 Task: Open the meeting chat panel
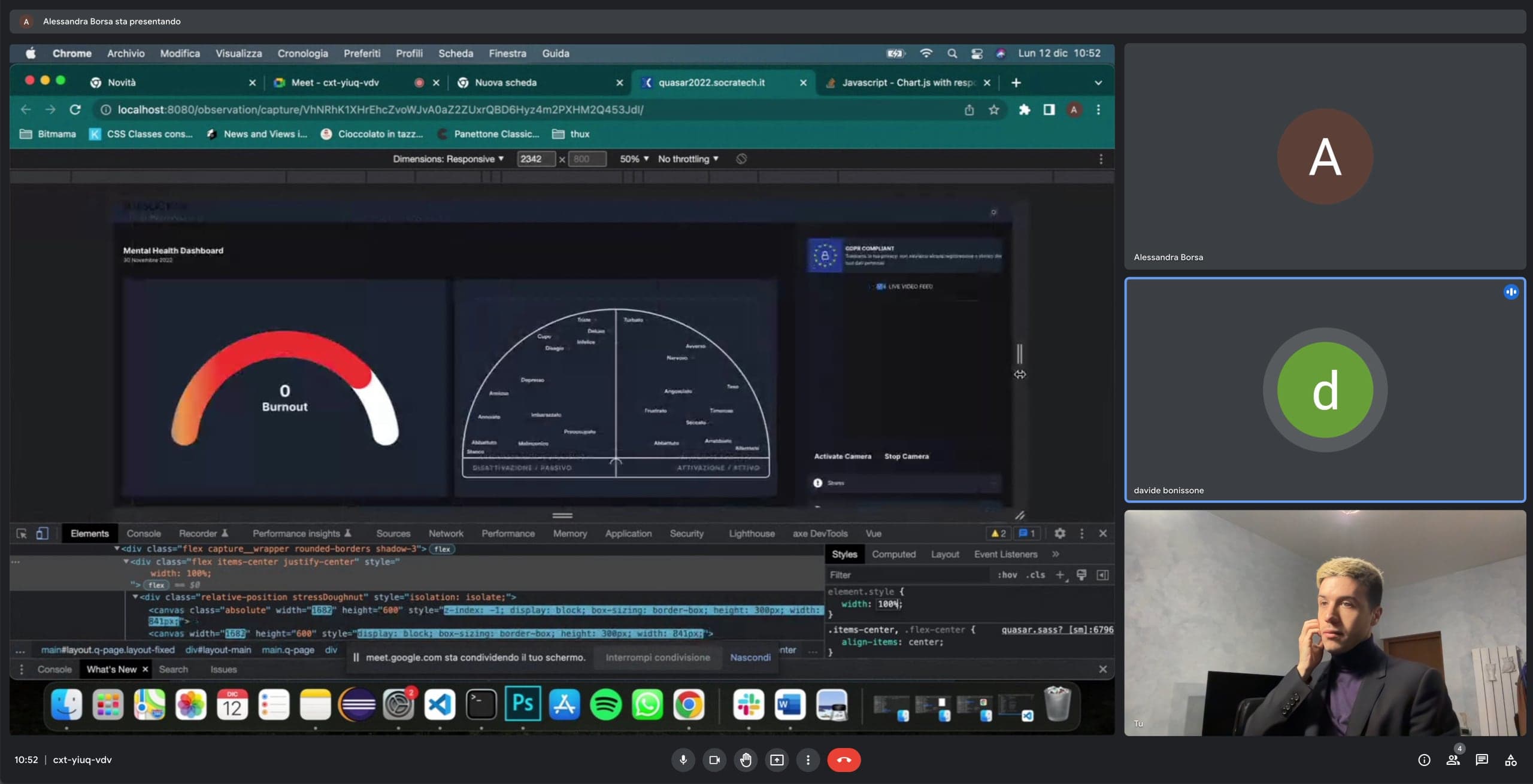tap(1482, 759)
